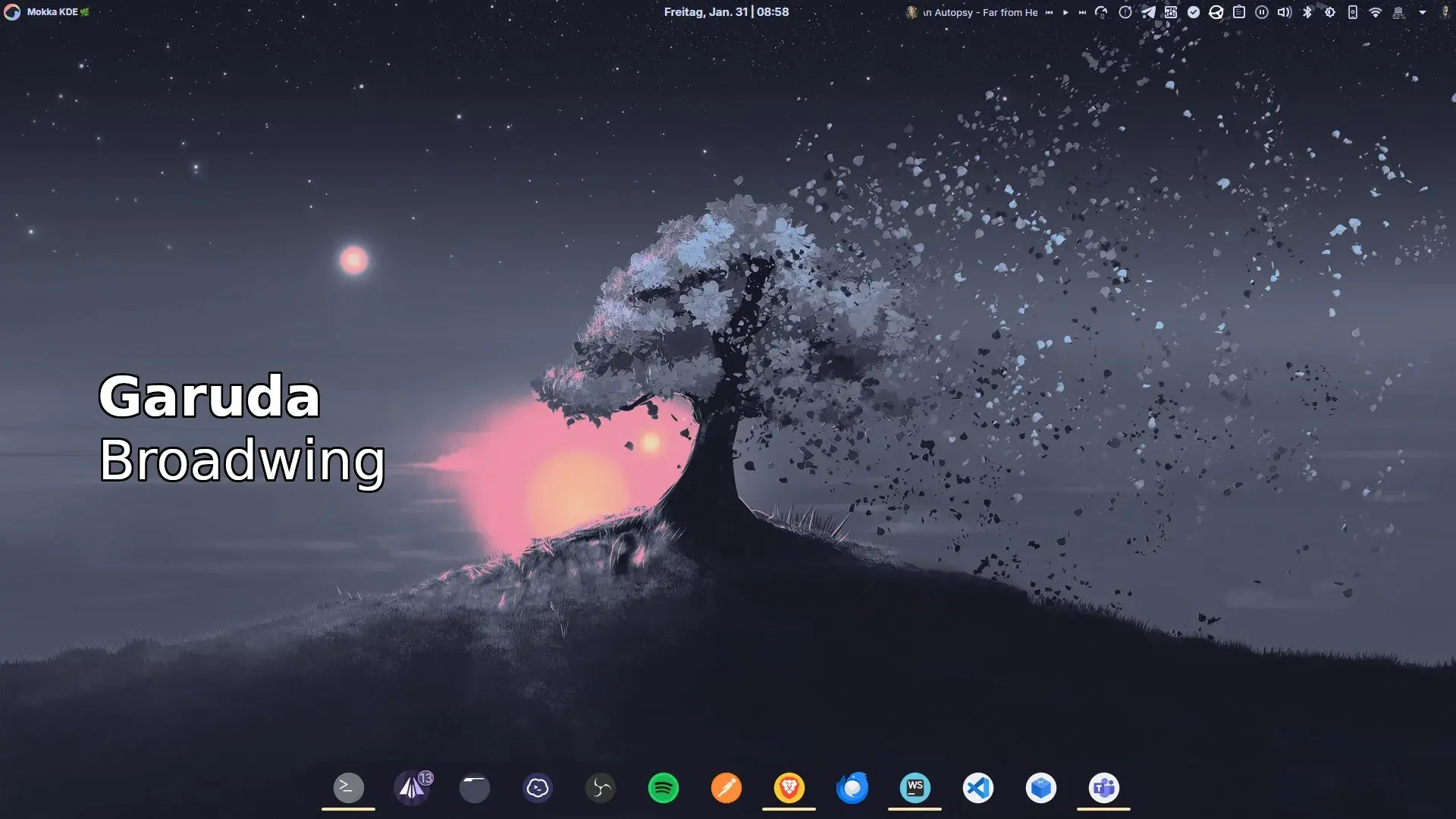
Task: Click the date and time clock
Action: pyautogui.click(x=726, y=12)
